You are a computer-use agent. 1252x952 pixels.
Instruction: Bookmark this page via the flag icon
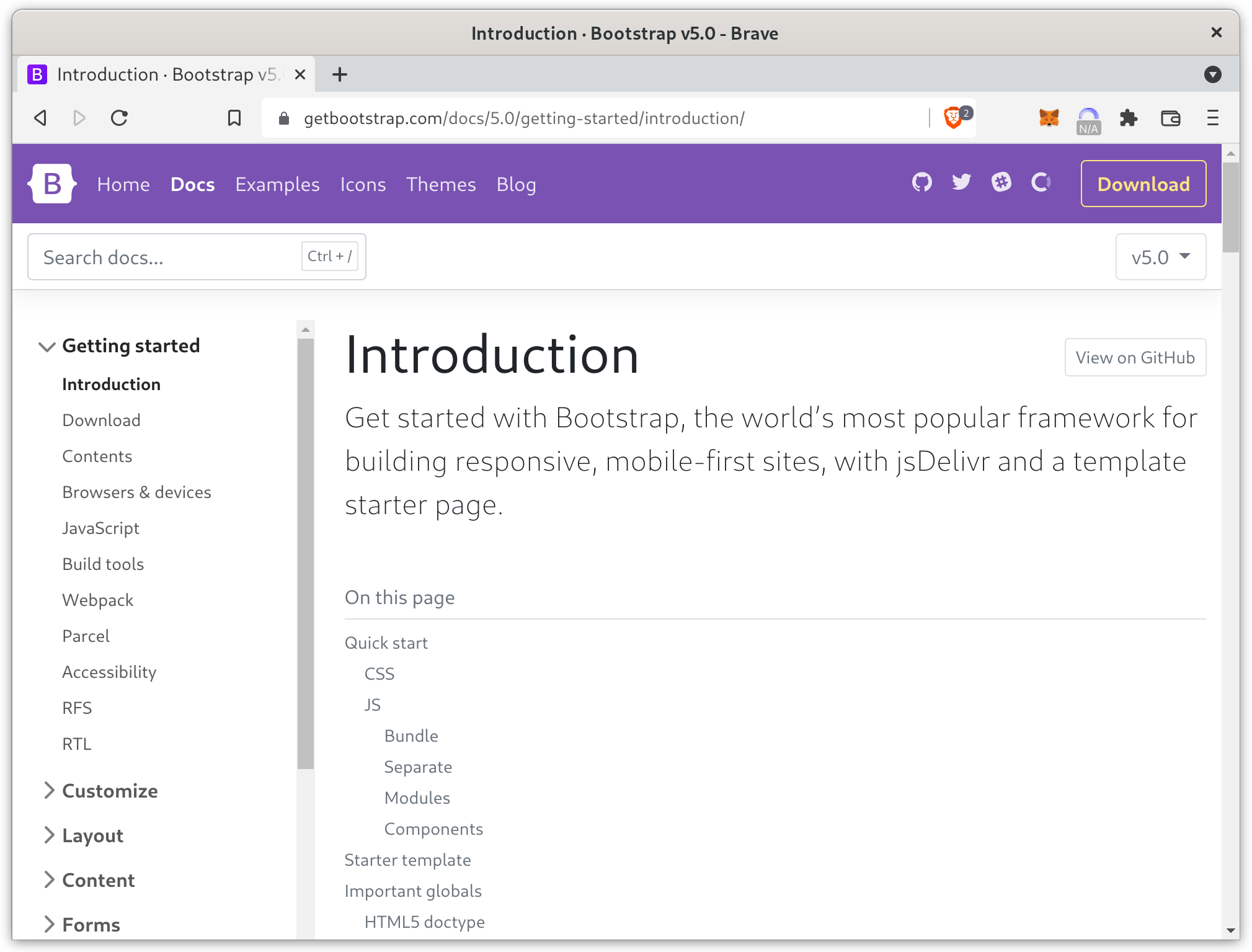[x=234, y=118]
